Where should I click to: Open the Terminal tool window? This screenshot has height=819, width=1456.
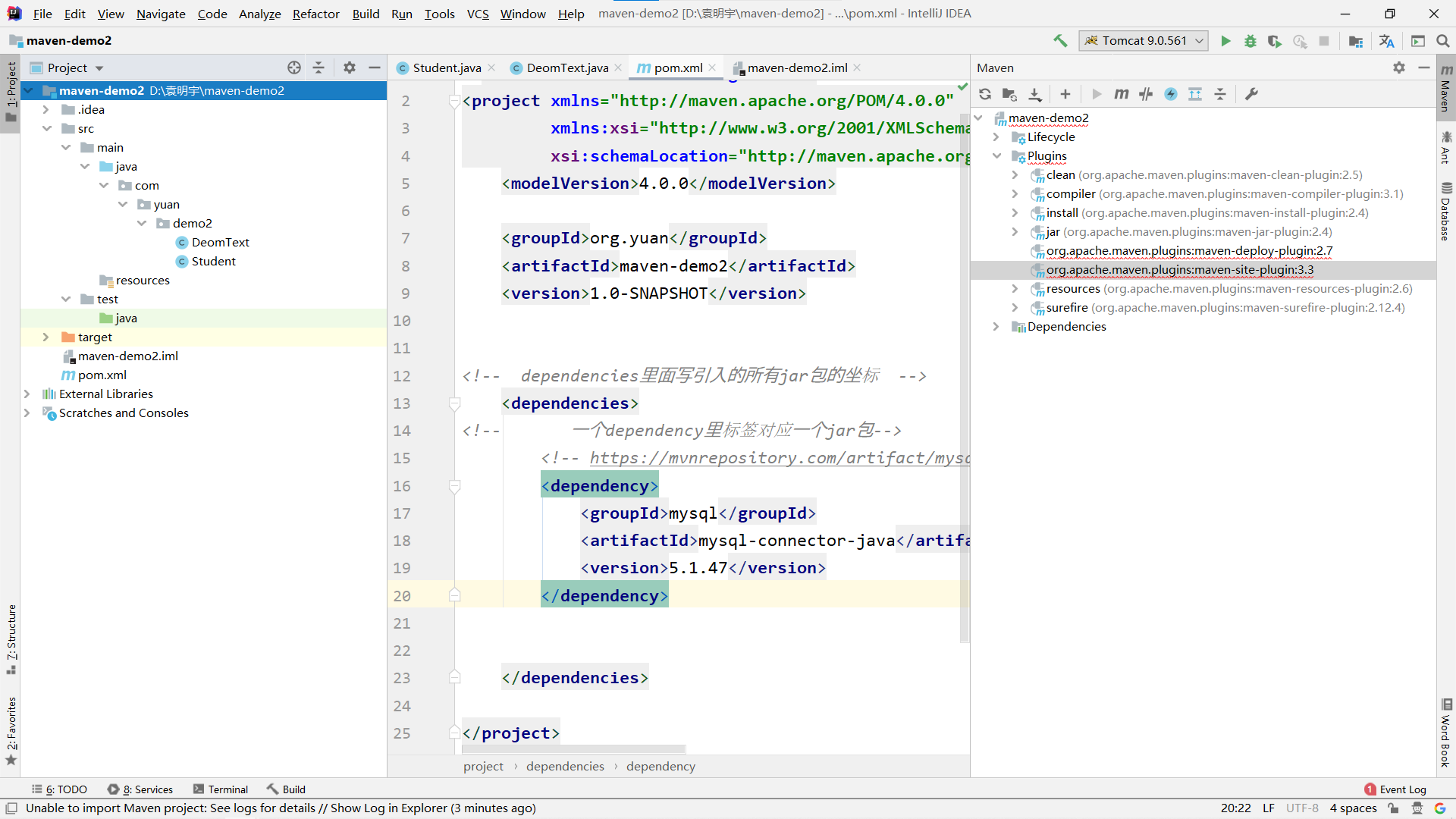tap(221, 789)
